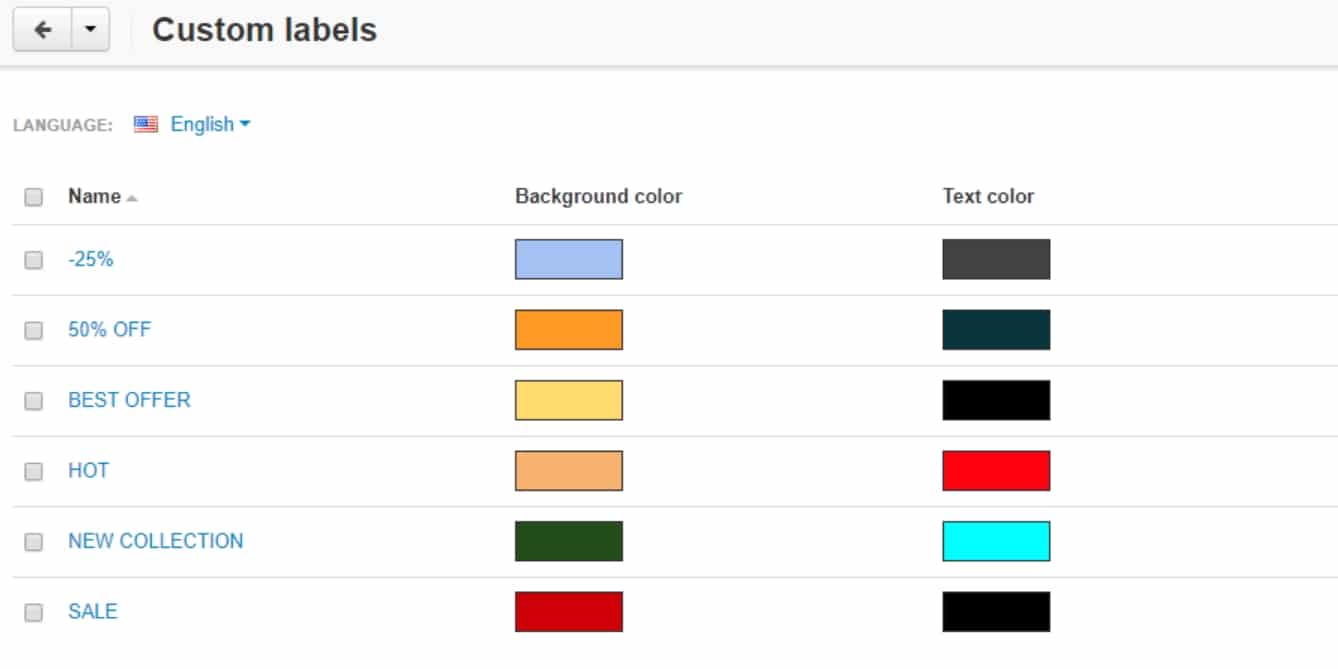Toggle the select-all checkbox in header
Viewport: 1338px width, 669px height.
click(34, 197)
